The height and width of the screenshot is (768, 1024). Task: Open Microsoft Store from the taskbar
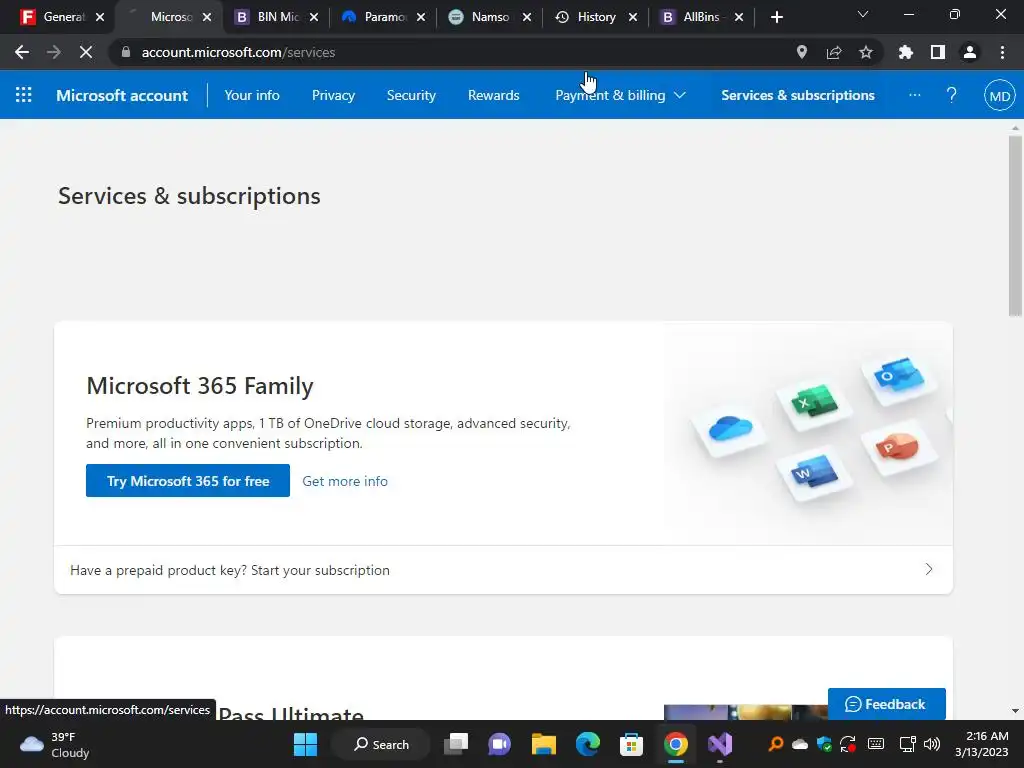click(x=631, y=744)
